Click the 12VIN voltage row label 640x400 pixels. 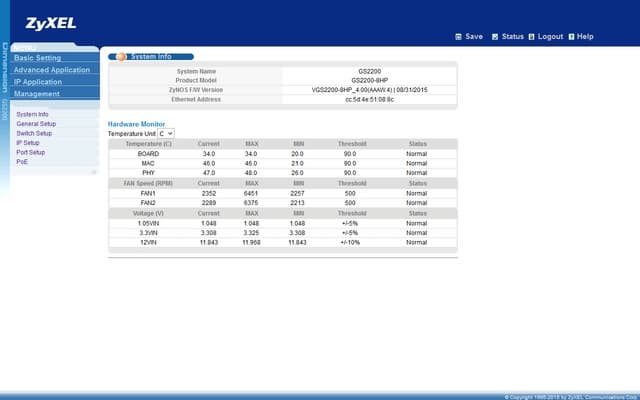pyautogui.click(x=148, y=242)
